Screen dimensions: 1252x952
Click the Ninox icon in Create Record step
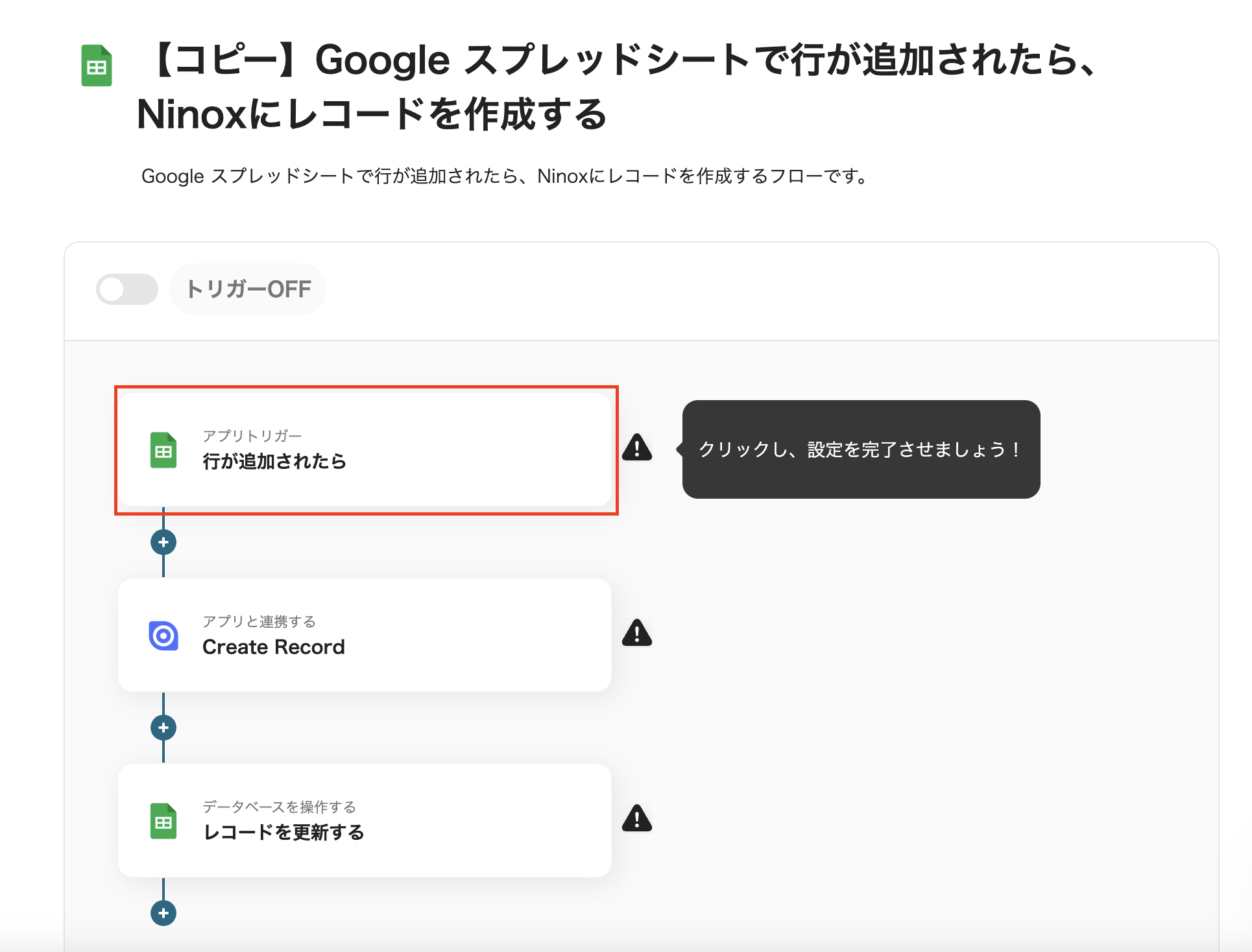(x=163, y=636)
